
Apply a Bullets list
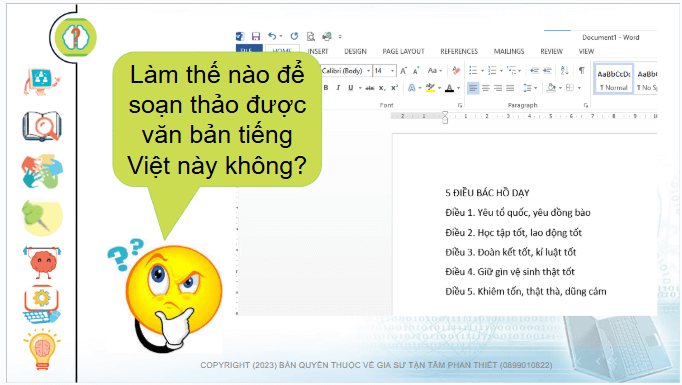click(473, 70)
